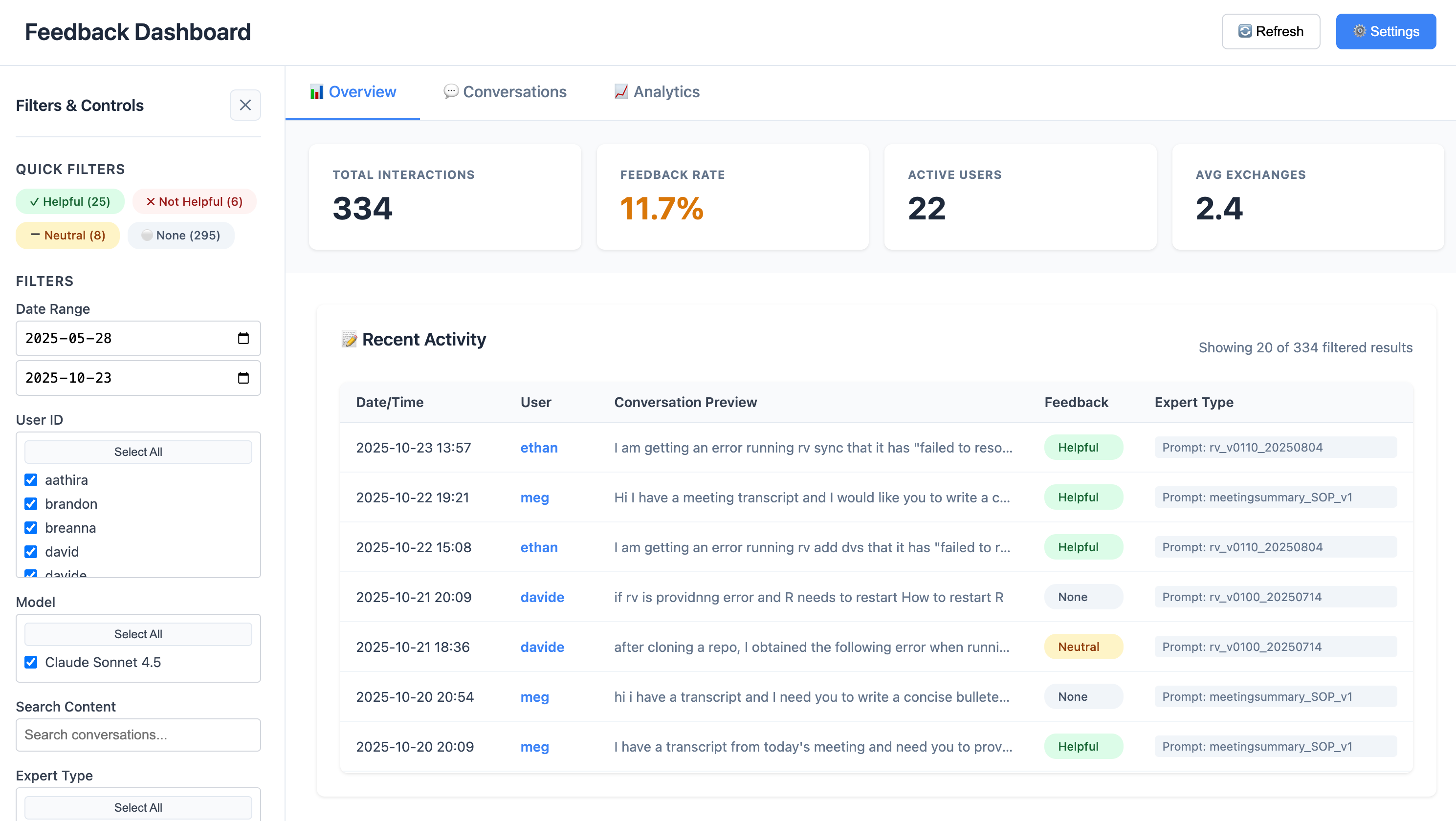The image size is (1456, 821).
Task: Uncheck the brandon user checkbox
Action: [31, 504]
